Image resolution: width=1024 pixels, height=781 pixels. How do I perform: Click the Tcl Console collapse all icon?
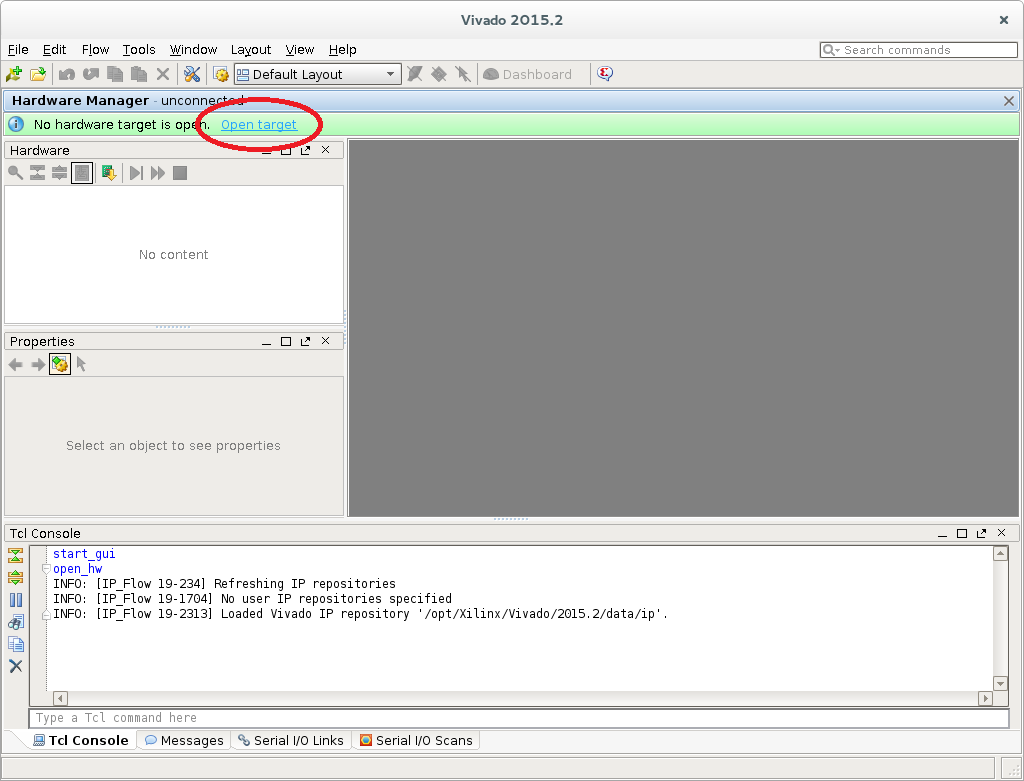click(x=16, y=556)
